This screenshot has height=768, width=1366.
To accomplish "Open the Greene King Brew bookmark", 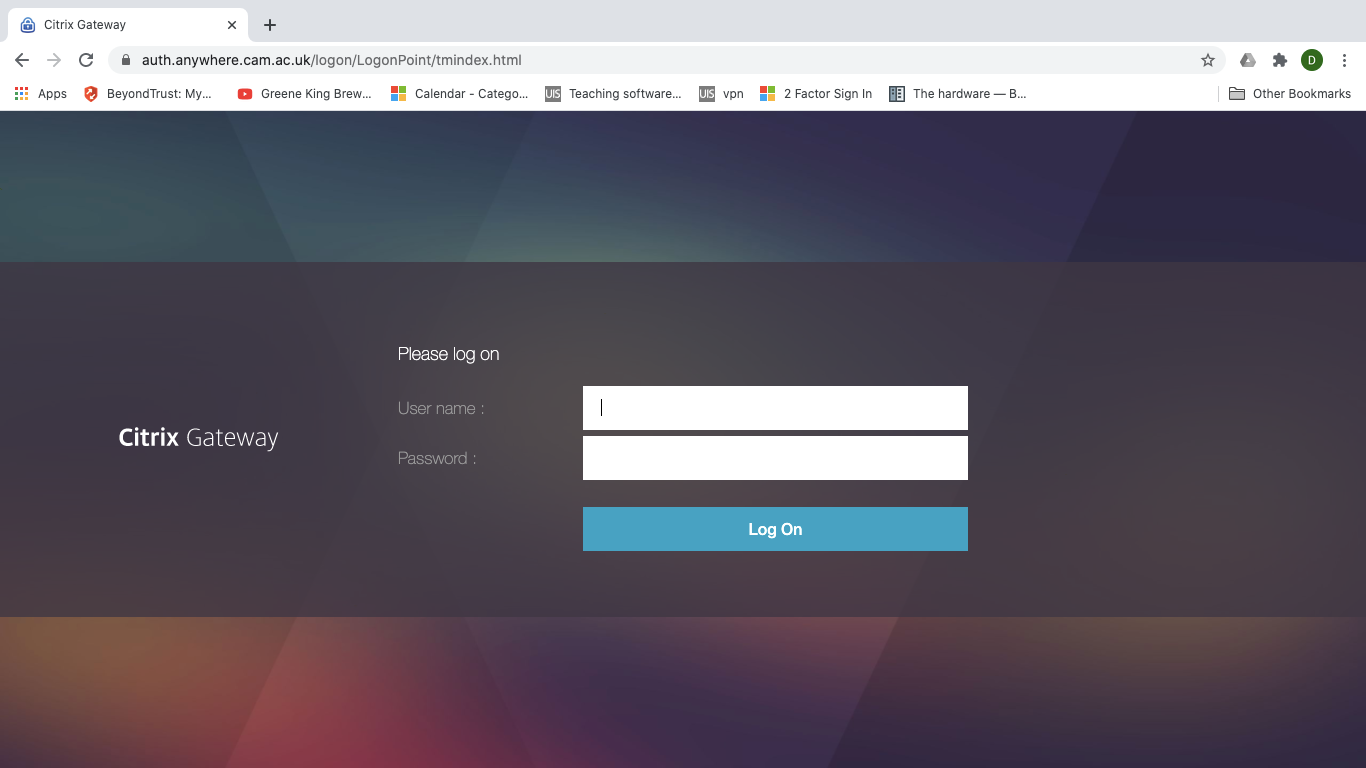I will click(x=305, y=93).
